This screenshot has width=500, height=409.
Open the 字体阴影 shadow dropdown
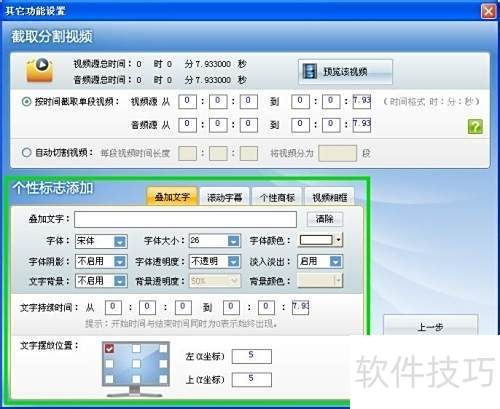(x=120, y=262)
